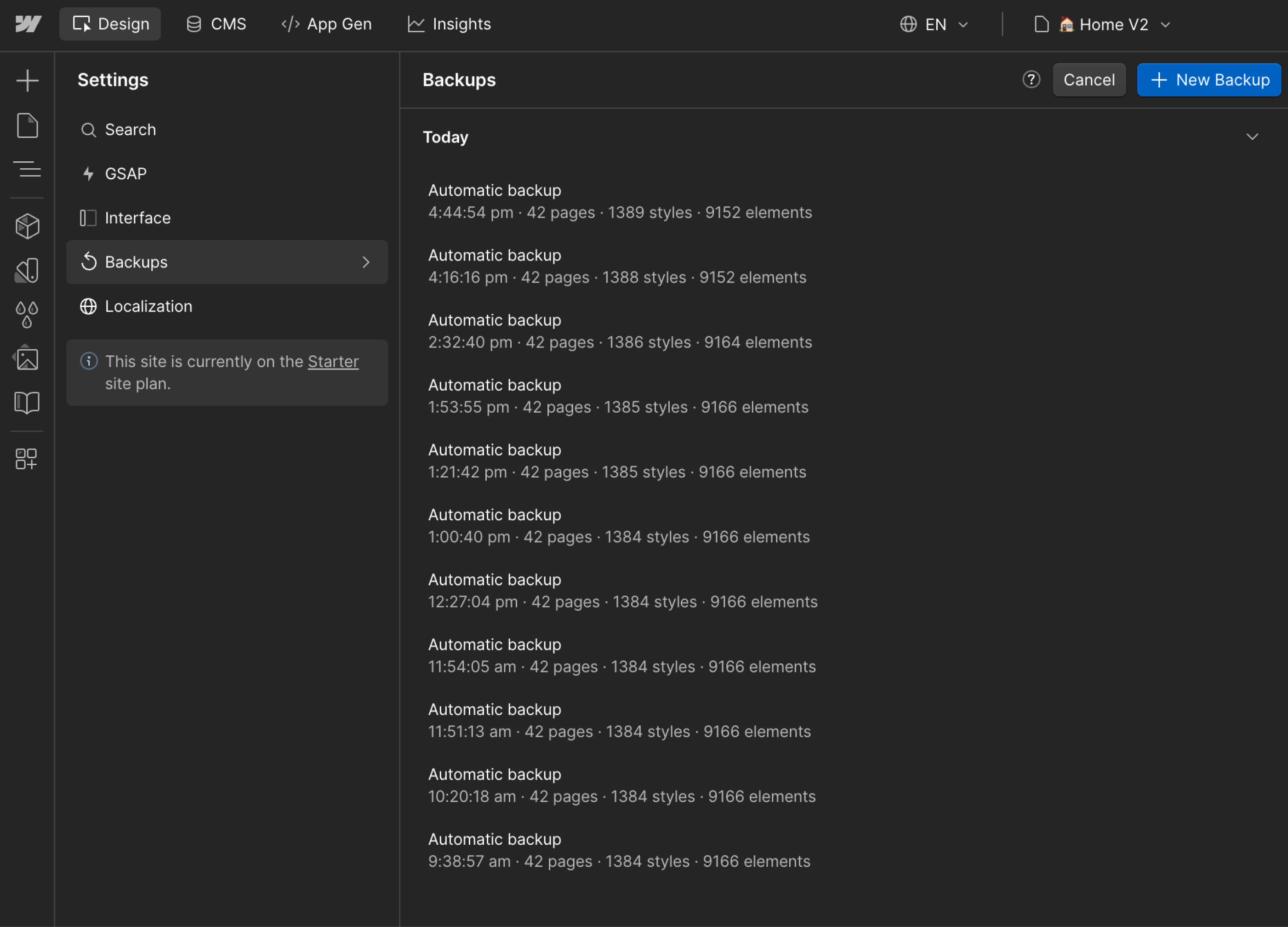Open the Components panel
The image size is (1288, 927).
pos(27,225)
